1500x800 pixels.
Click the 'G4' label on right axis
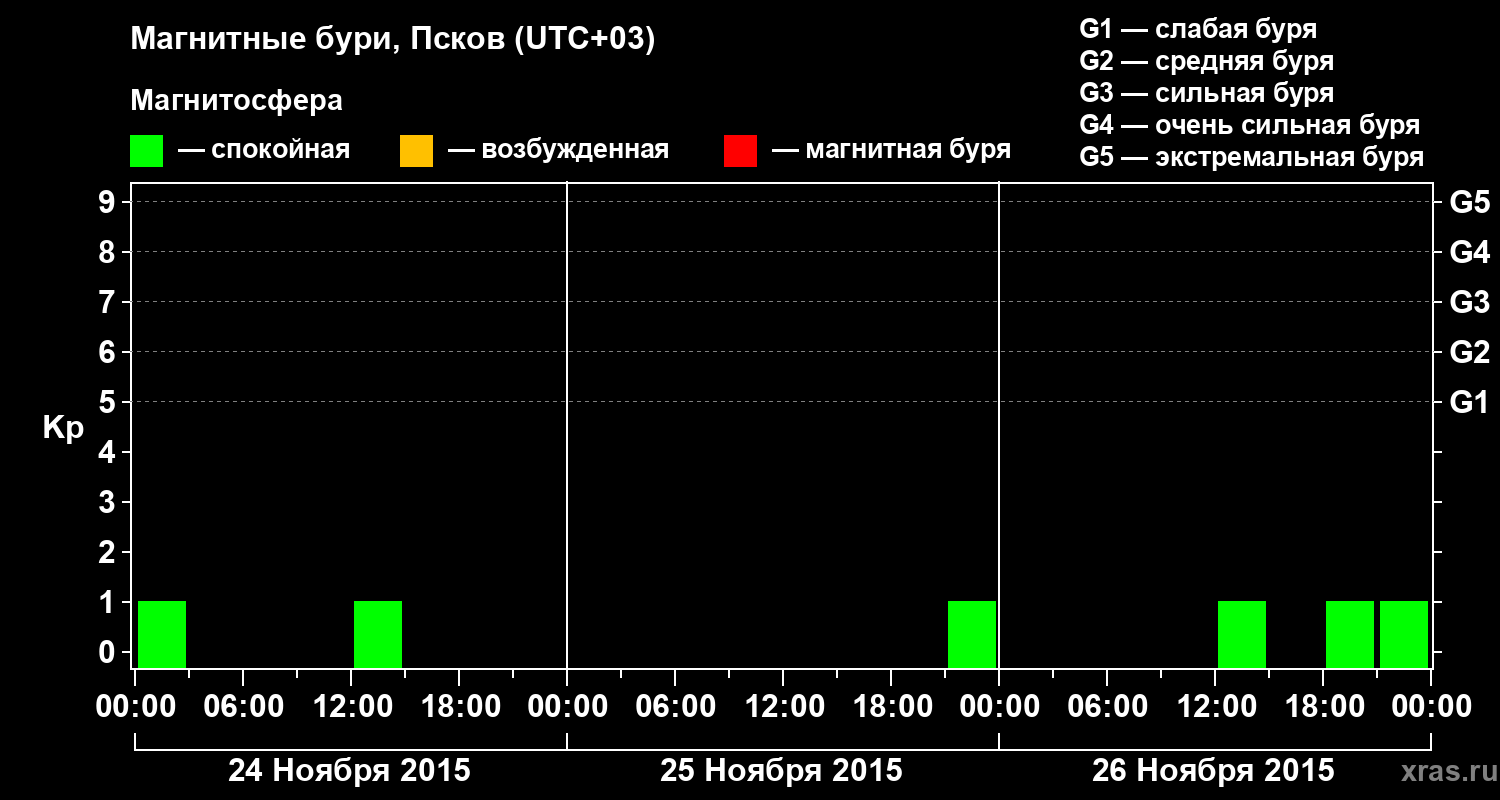pyautogui.click(x=1469, y=252)
